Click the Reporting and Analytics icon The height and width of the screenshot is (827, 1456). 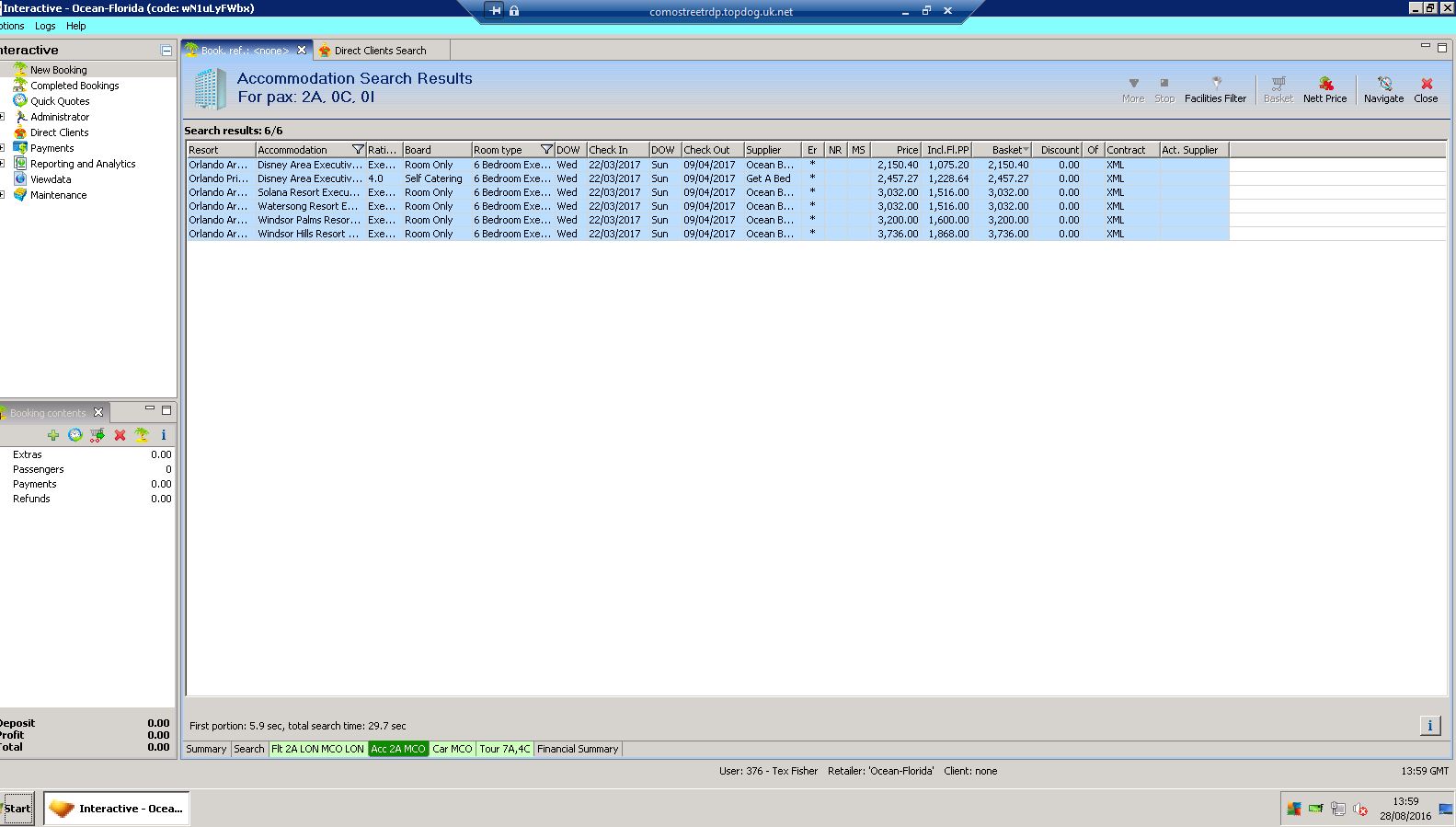click(x=19, y=164)
